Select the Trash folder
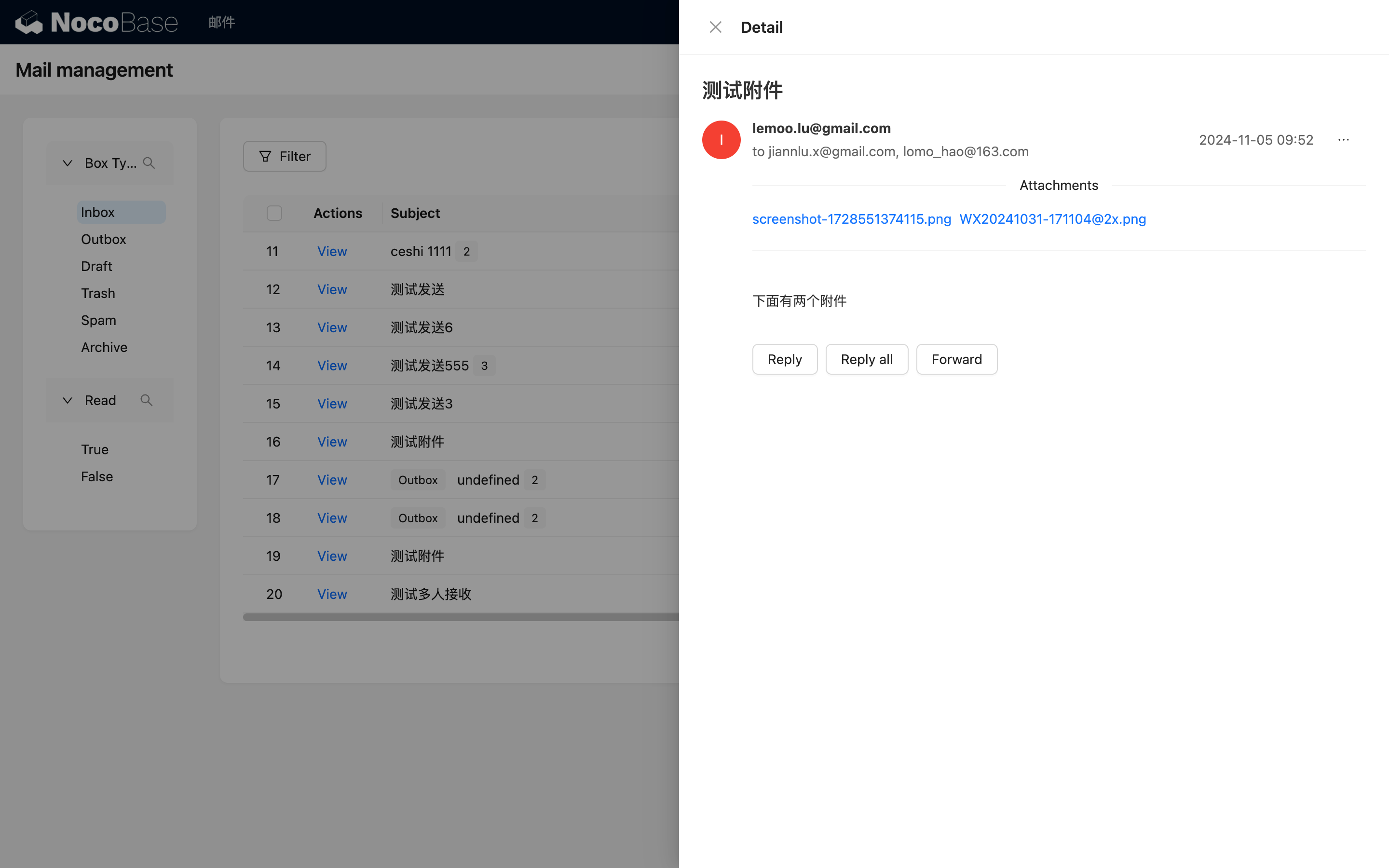 coord(98,293)
